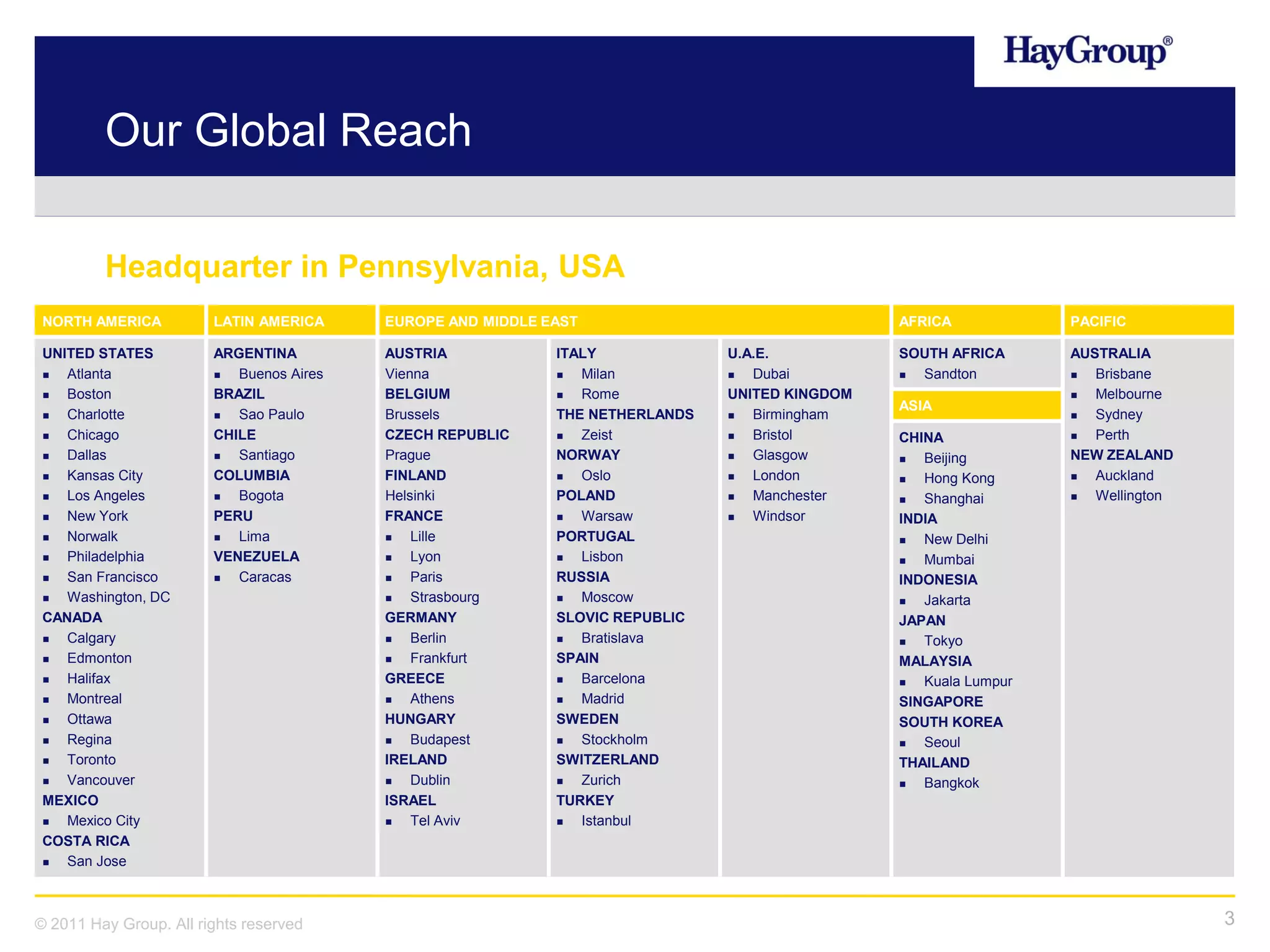Click Philadelphia in the list

[105, 557]
